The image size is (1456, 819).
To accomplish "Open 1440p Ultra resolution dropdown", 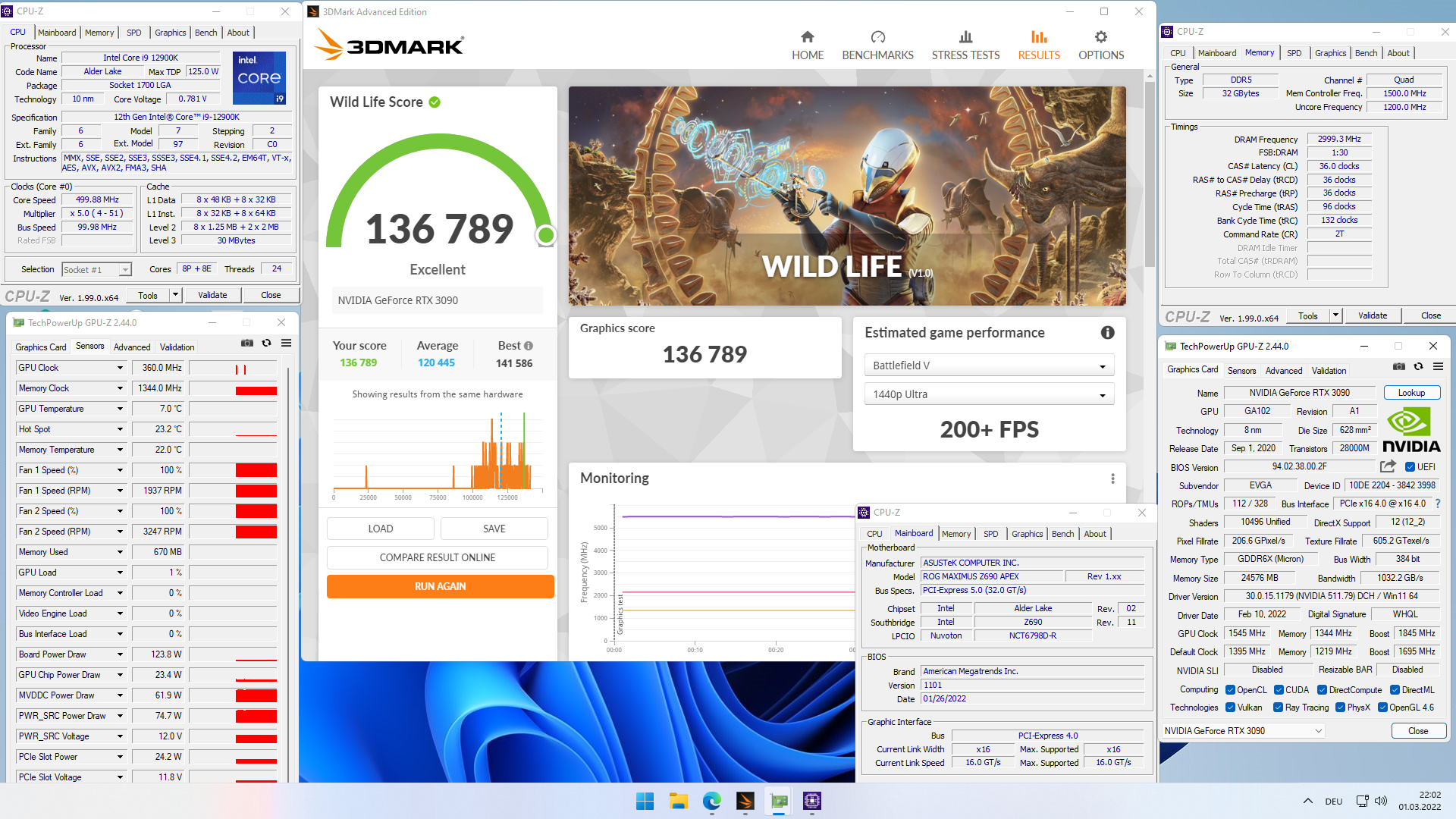I will tap(989, 394).
